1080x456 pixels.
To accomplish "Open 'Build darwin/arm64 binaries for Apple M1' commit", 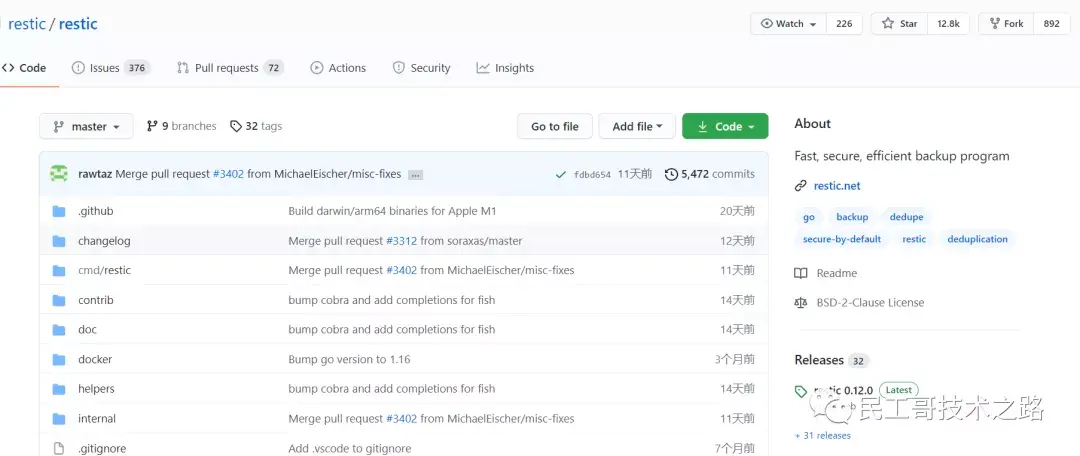I will coord(392,211).
